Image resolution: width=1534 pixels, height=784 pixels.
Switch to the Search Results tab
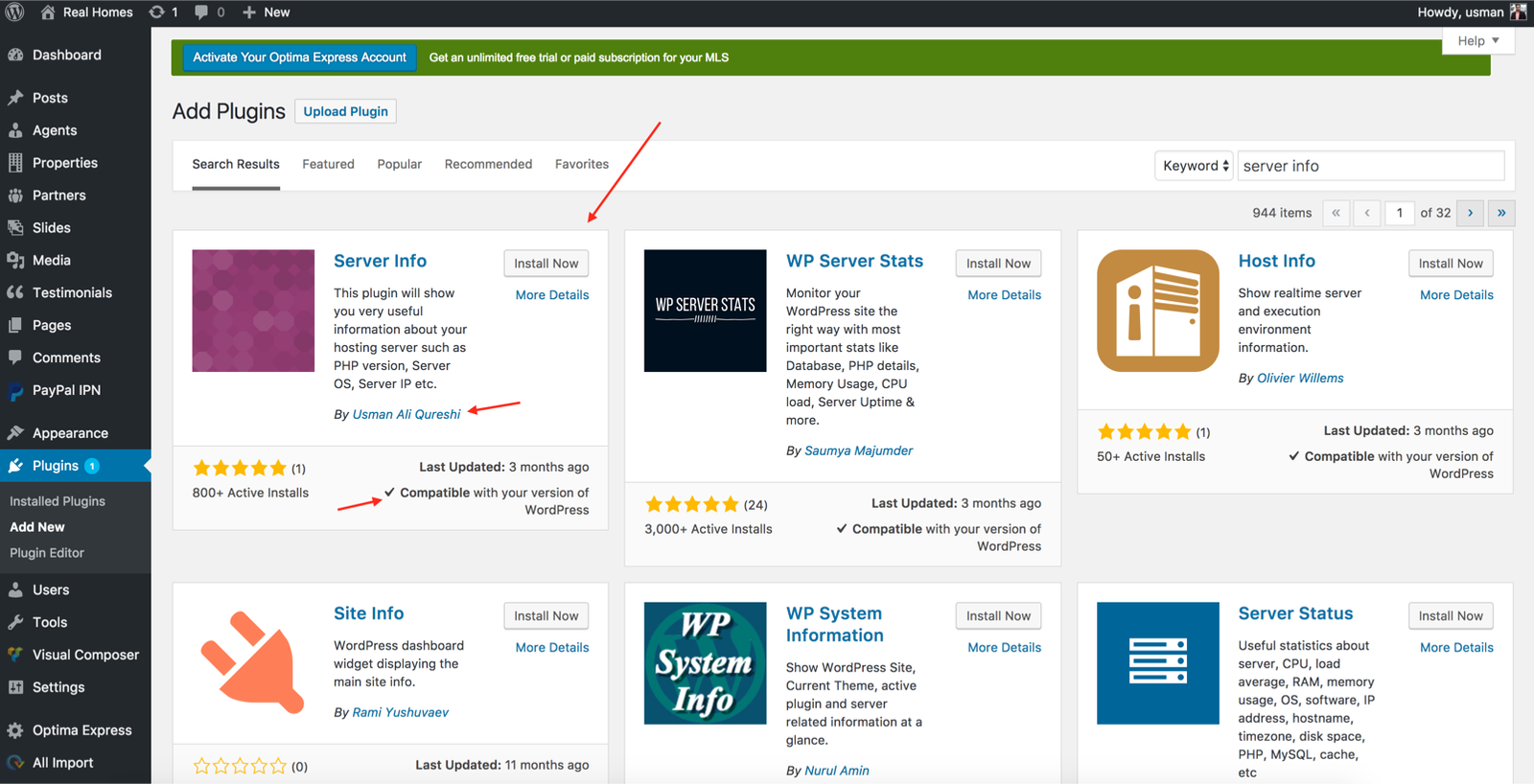tap(236, 165)
